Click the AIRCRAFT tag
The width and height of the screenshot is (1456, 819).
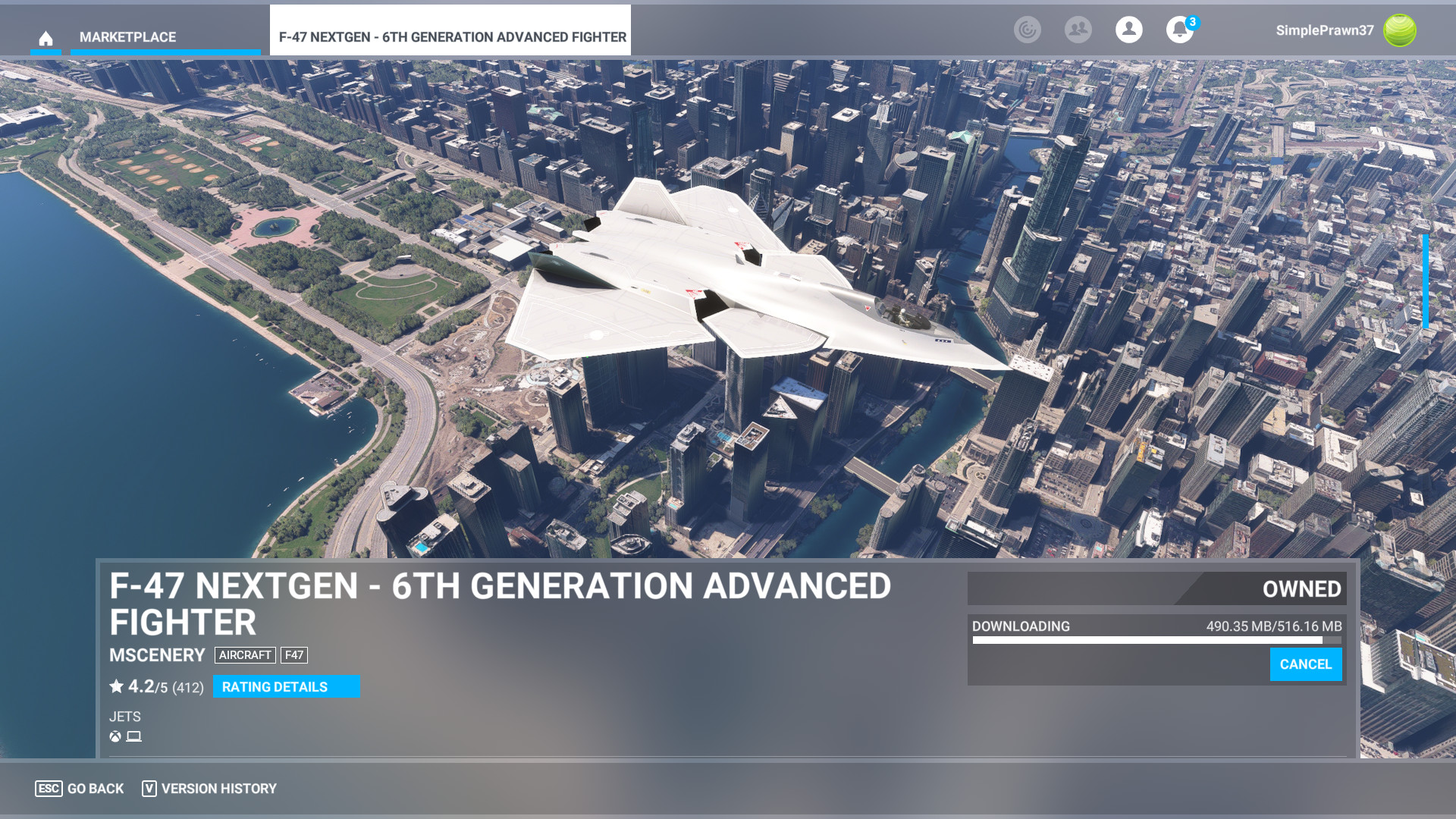tap(244, 655)
